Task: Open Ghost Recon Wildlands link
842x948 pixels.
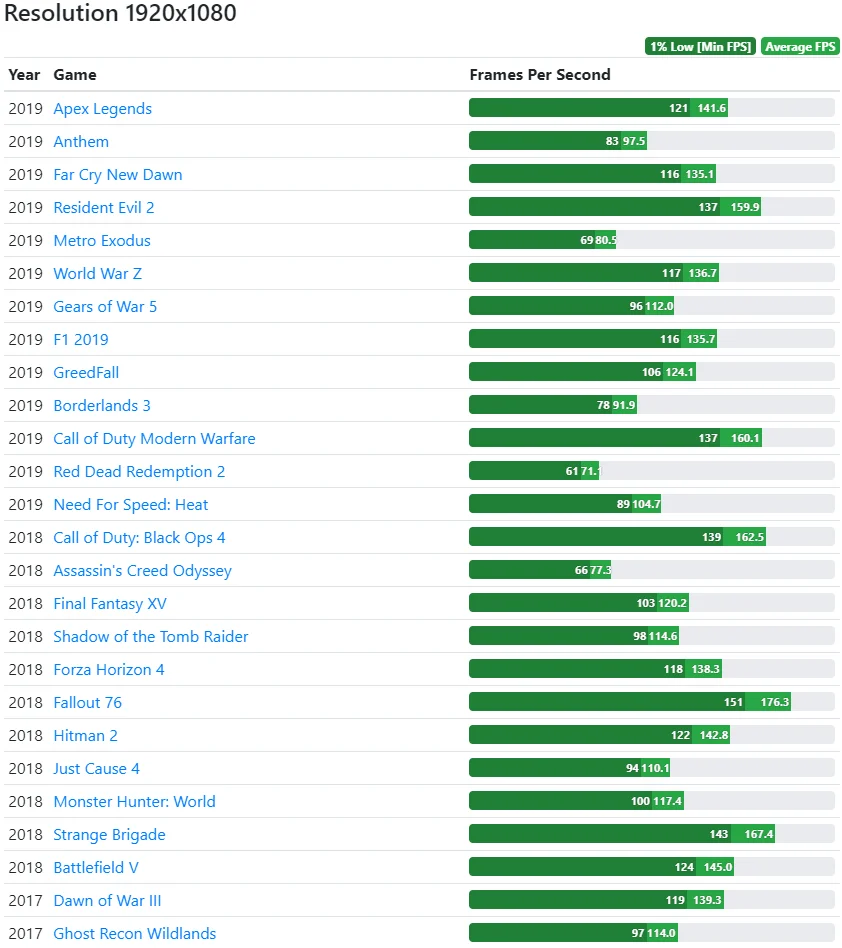Action: tap(134, 933)
